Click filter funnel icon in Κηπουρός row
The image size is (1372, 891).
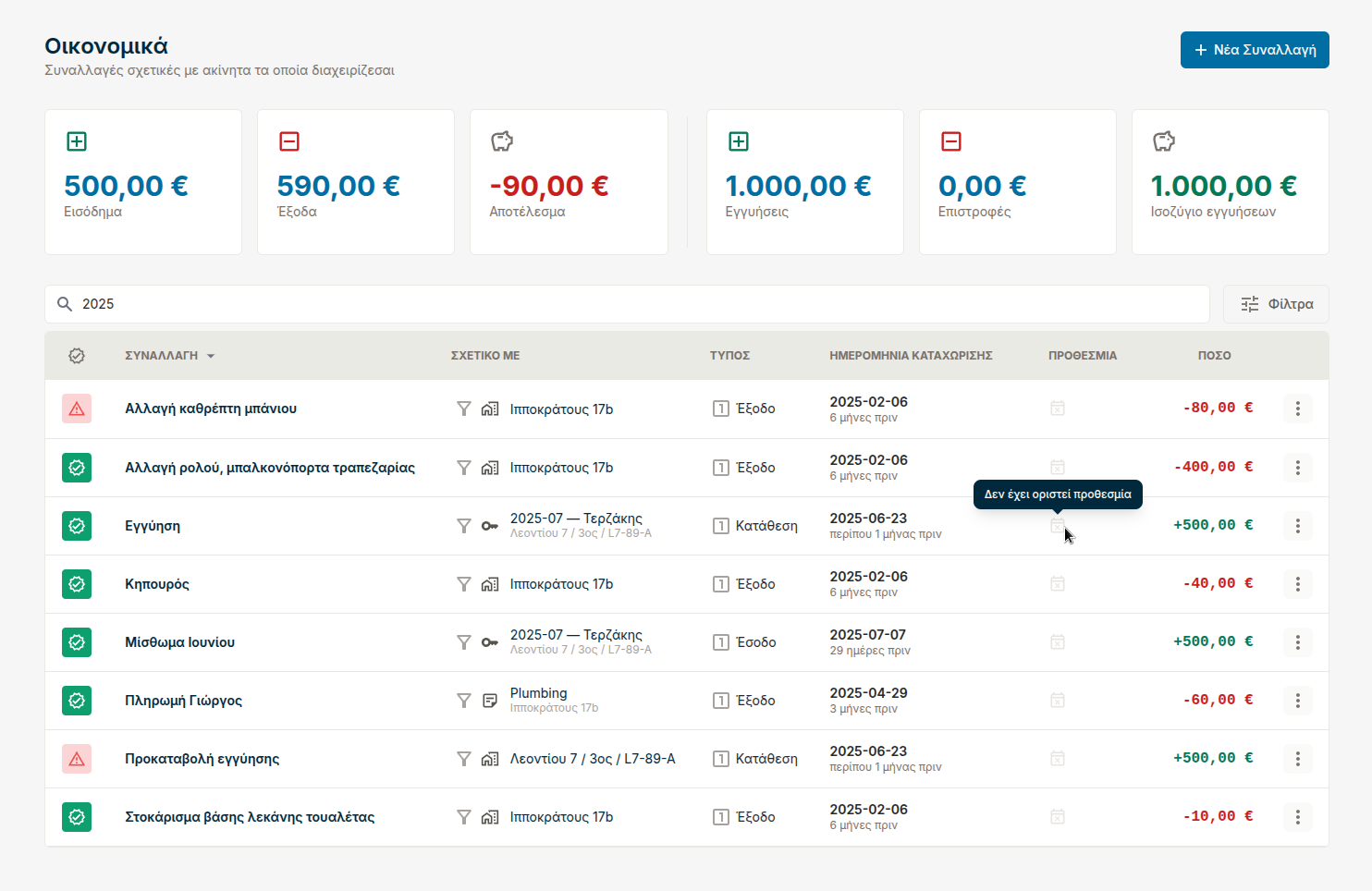(464, 584)
